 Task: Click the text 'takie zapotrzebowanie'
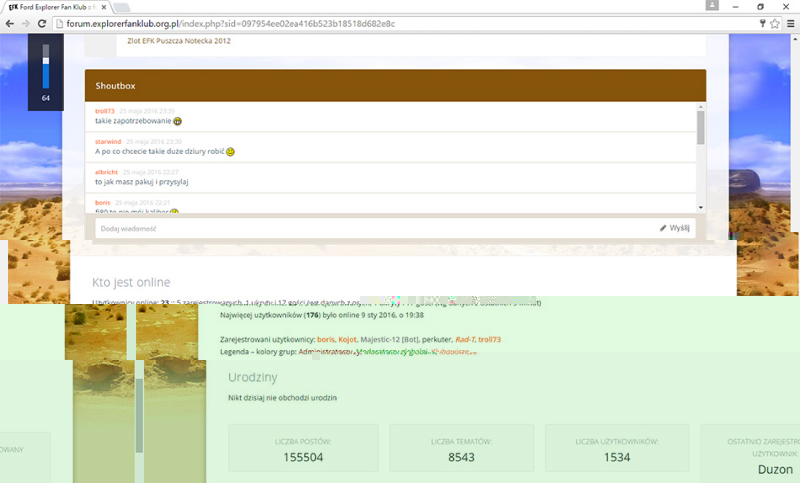pos(133,121)
